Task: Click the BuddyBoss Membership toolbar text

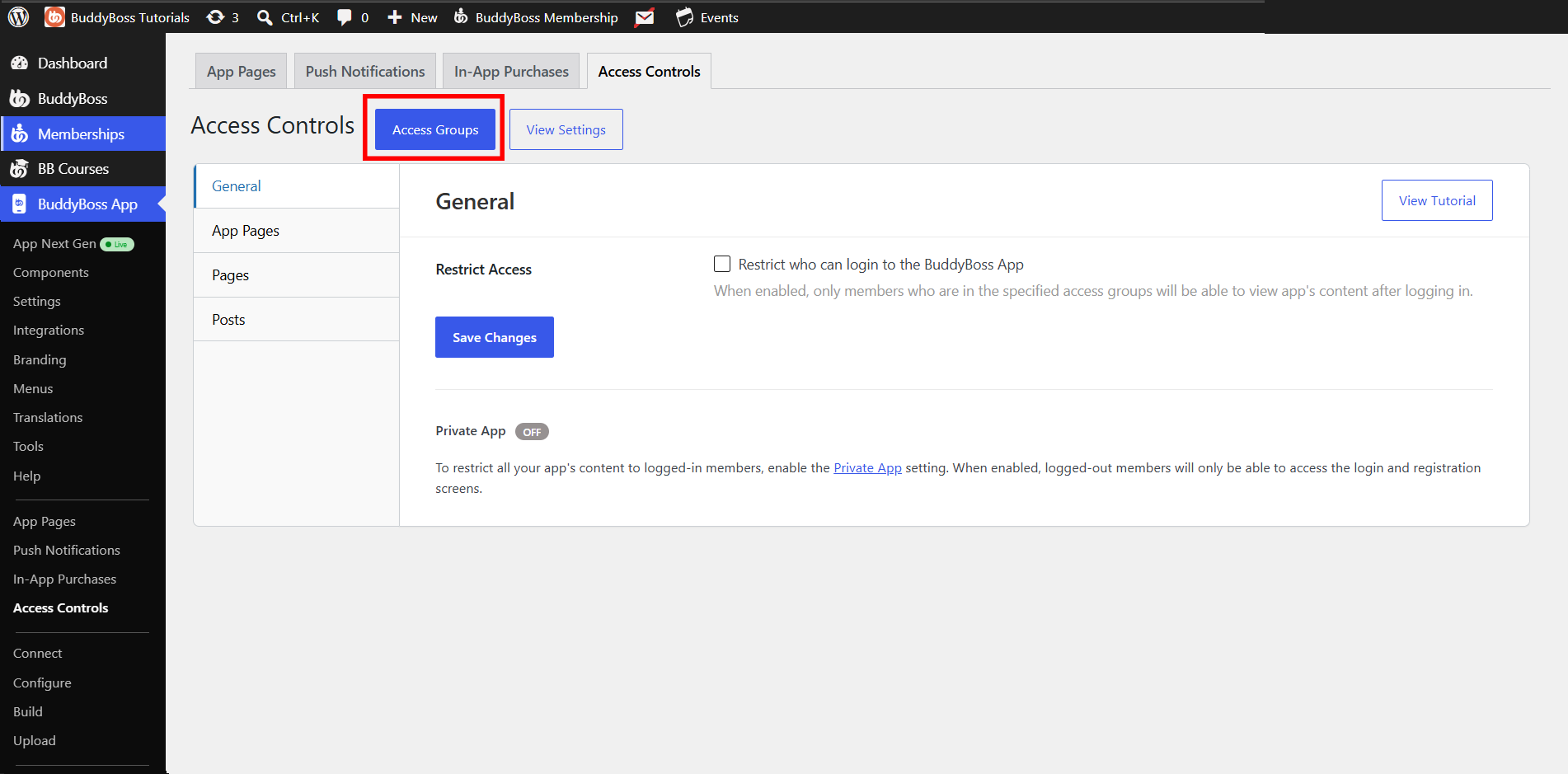Action: point(547,17)
